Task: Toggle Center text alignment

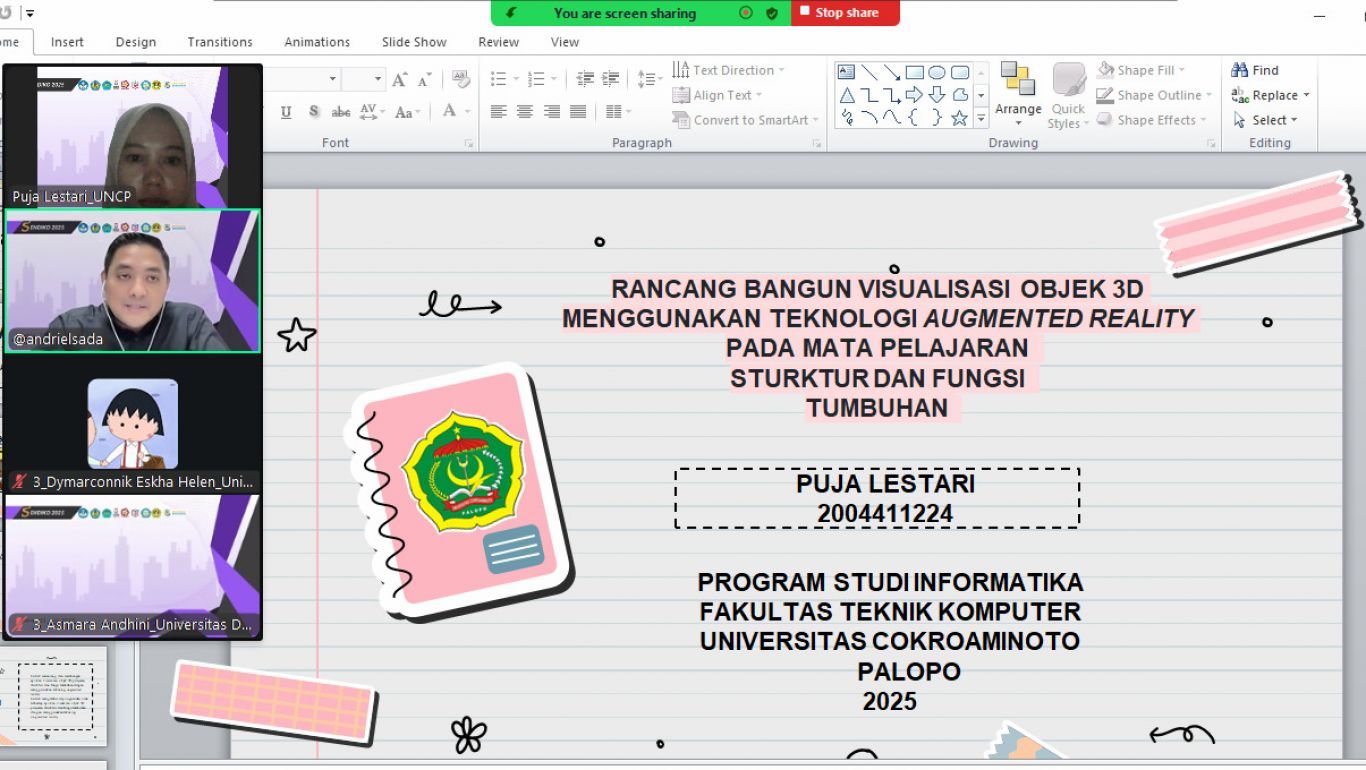Action: click(525, 112)
